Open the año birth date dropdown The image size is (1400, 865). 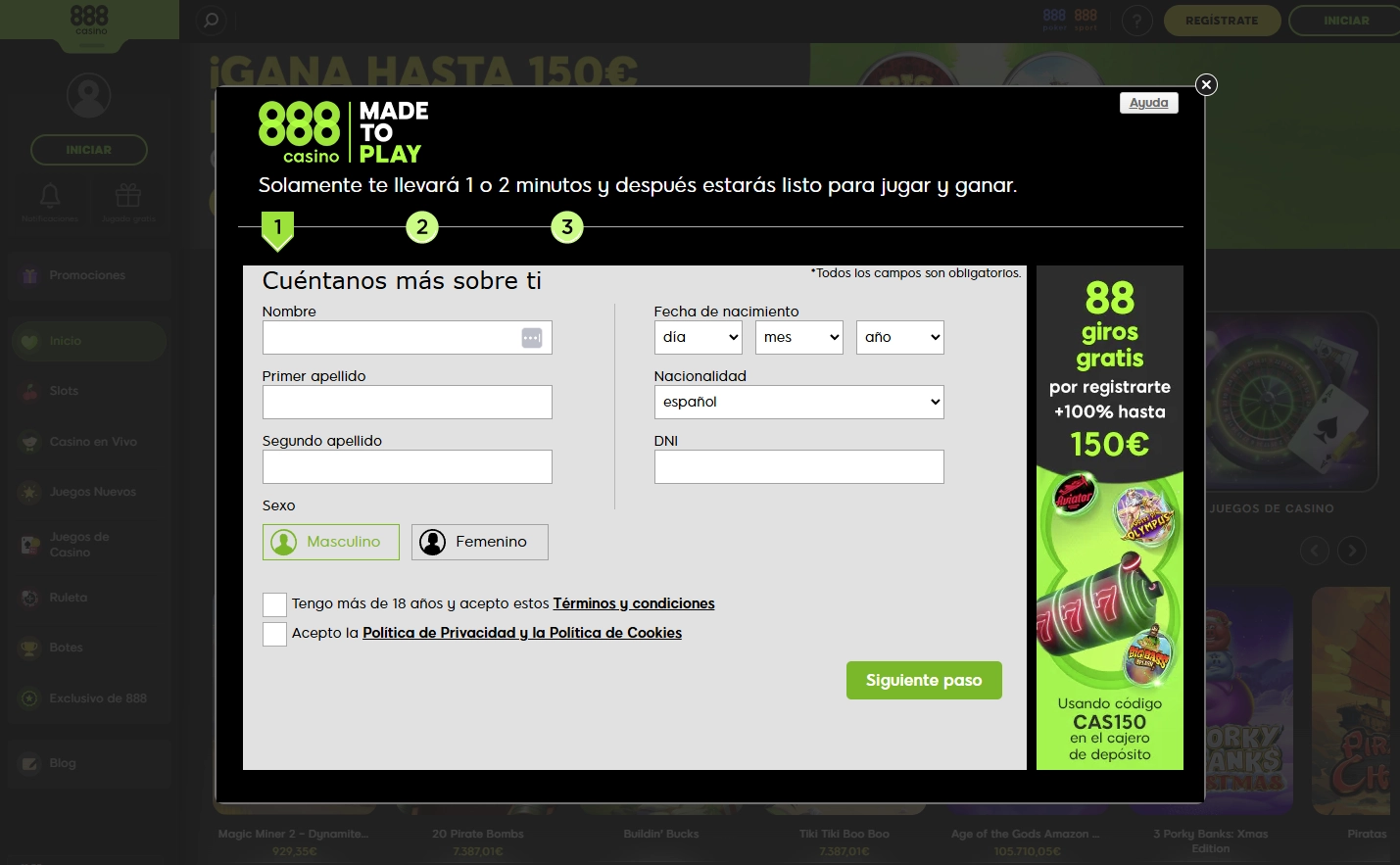(900, 338)
